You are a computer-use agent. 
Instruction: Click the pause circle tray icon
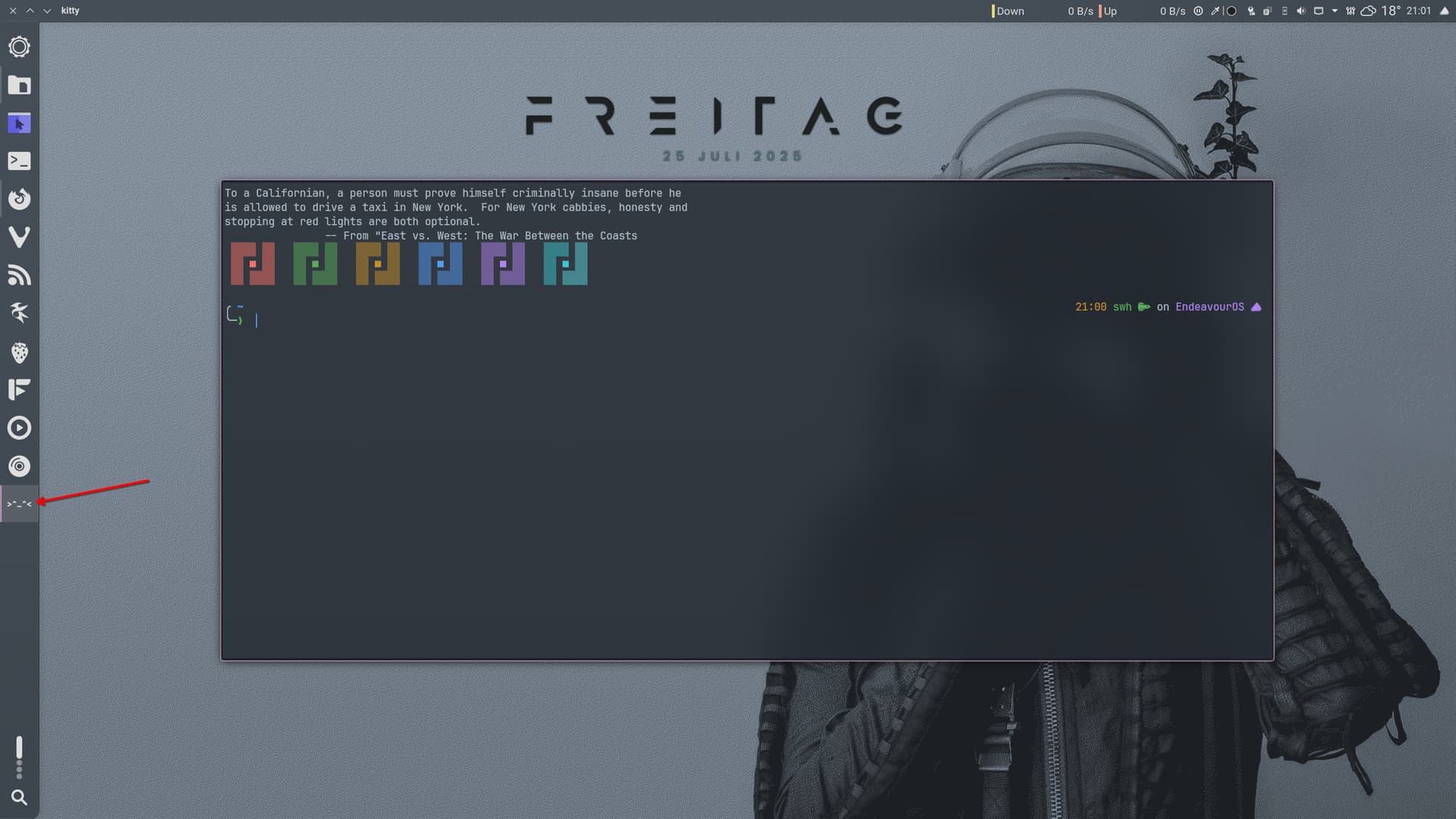click(1198, 11)
